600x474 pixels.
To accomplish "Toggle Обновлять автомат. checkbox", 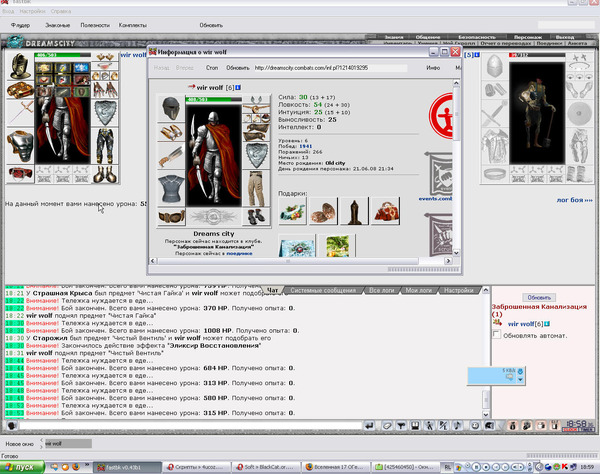I will coord(496,334).
